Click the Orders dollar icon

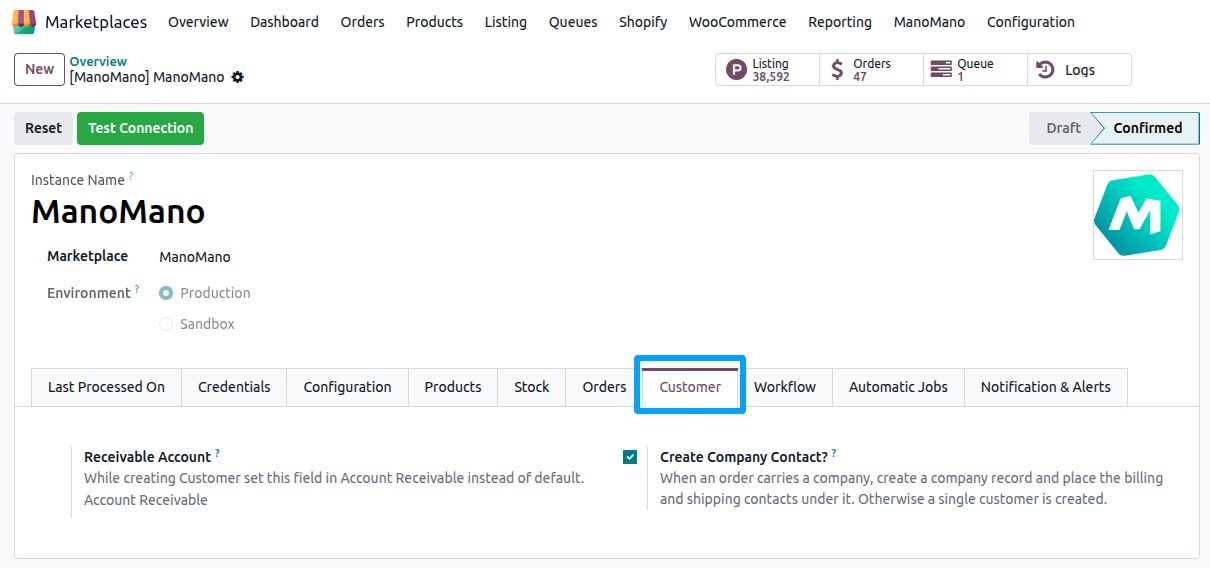tap(838, 70)
